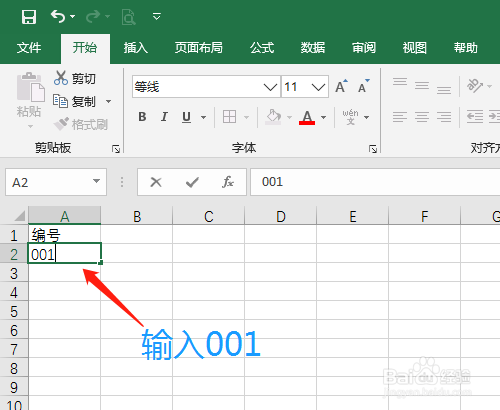Click the align left icon

(x=400, y=117)
